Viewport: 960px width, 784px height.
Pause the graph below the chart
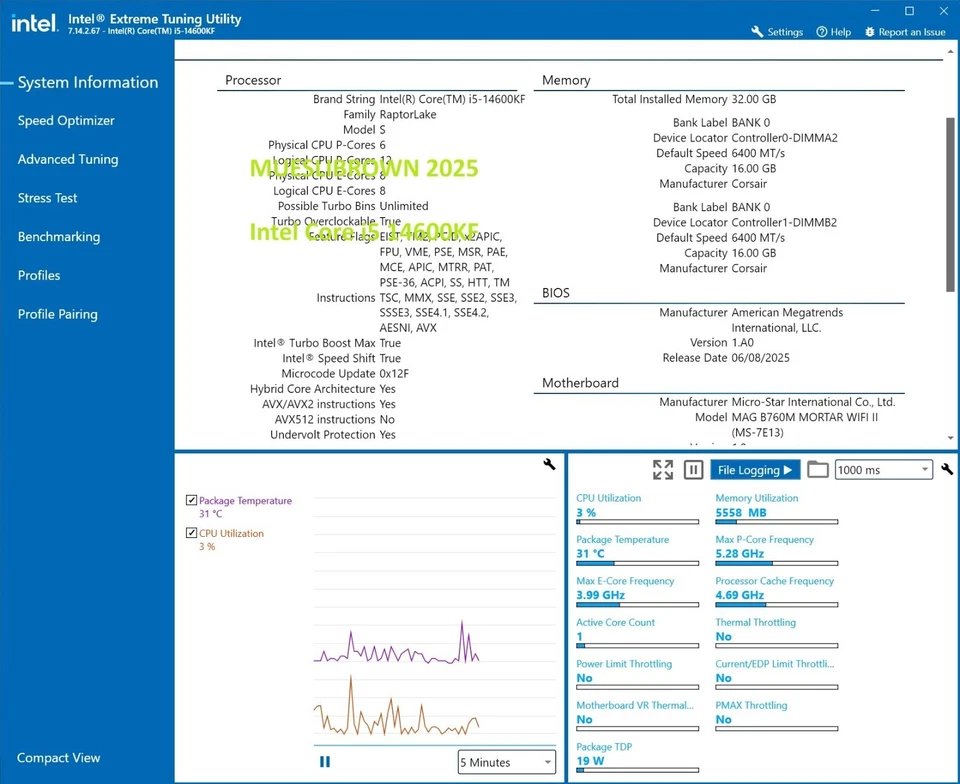(x=324, y=761)
